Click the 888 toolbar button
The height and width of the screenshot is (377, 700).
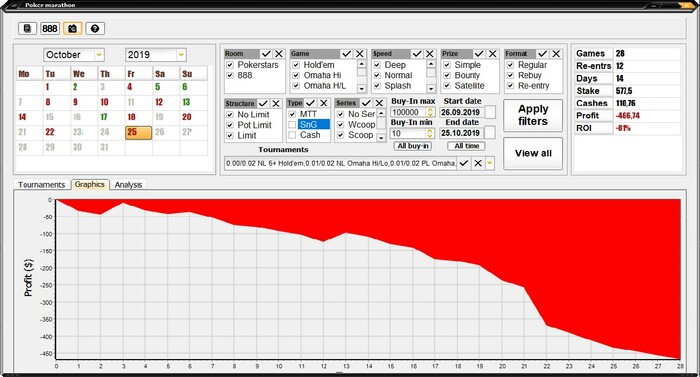[50, 29]
